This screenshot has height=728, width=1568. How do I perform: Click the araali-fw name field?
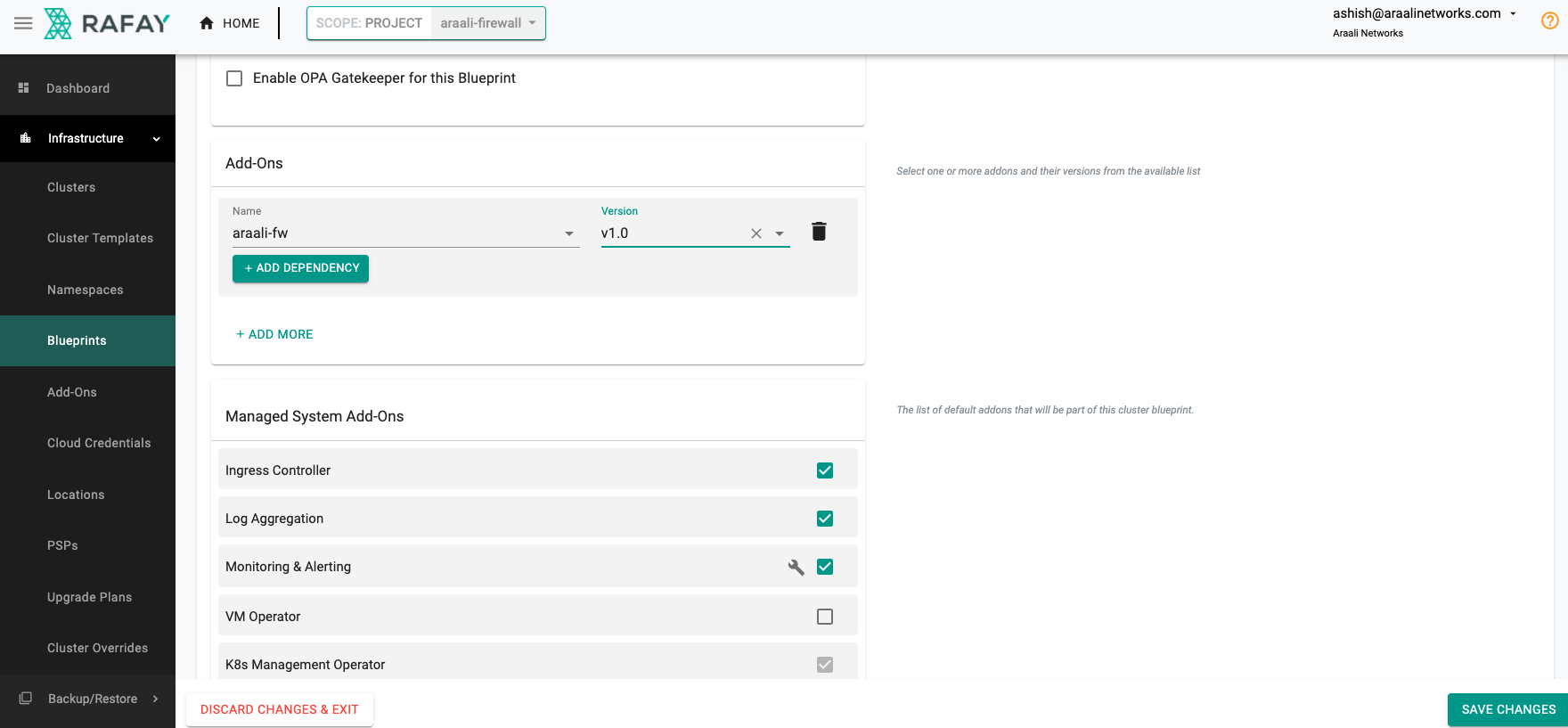pos(405,233)
